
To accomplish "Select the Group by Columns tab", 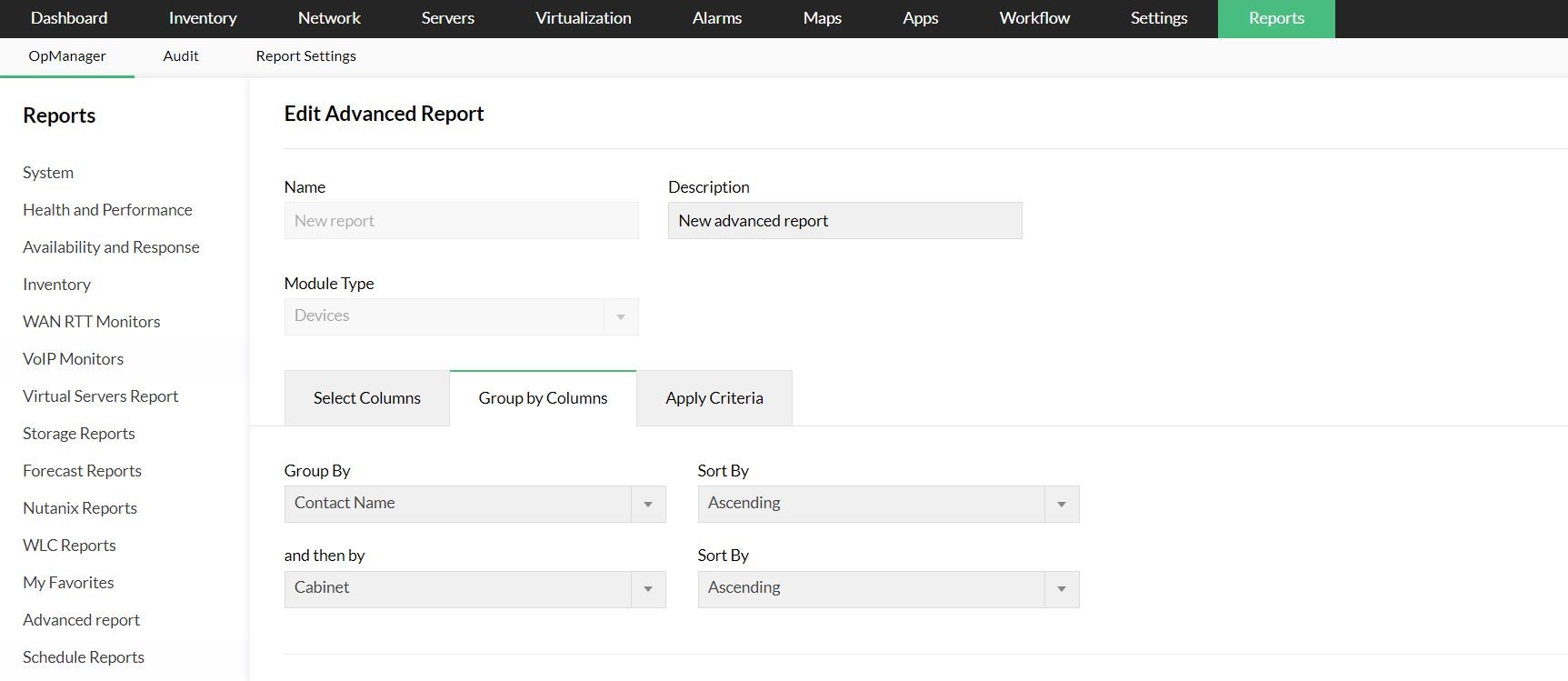I will tap(543, 398).
